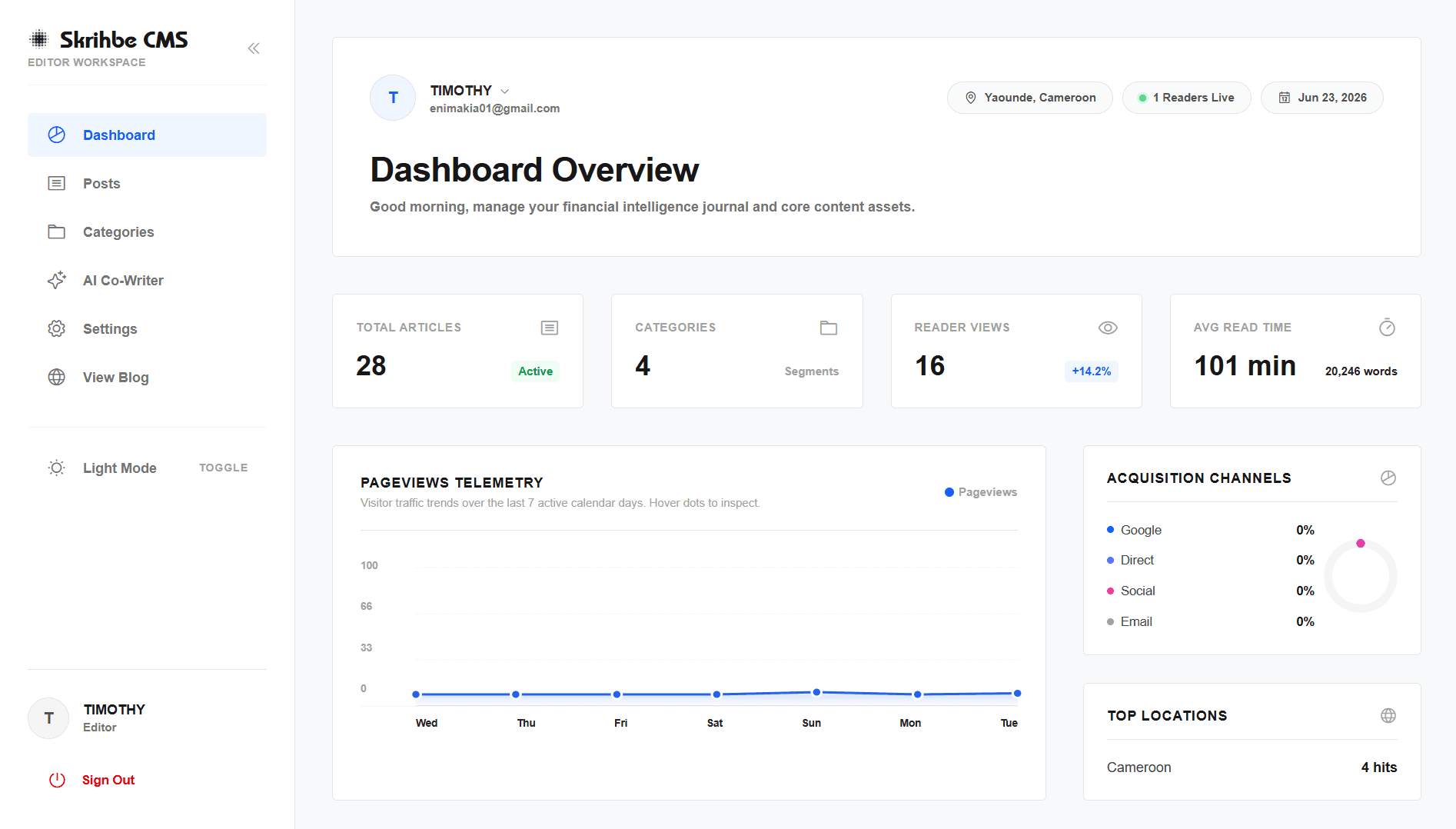Click the Tue data point on chart
The image size is (1456, 829).
point(1017,694)
